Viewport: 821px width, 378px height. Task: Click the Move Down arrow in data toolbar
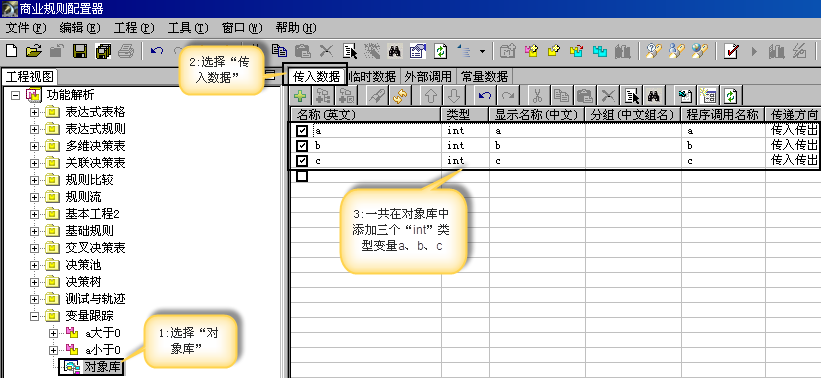pyautogui.click(x=454, y=96)
